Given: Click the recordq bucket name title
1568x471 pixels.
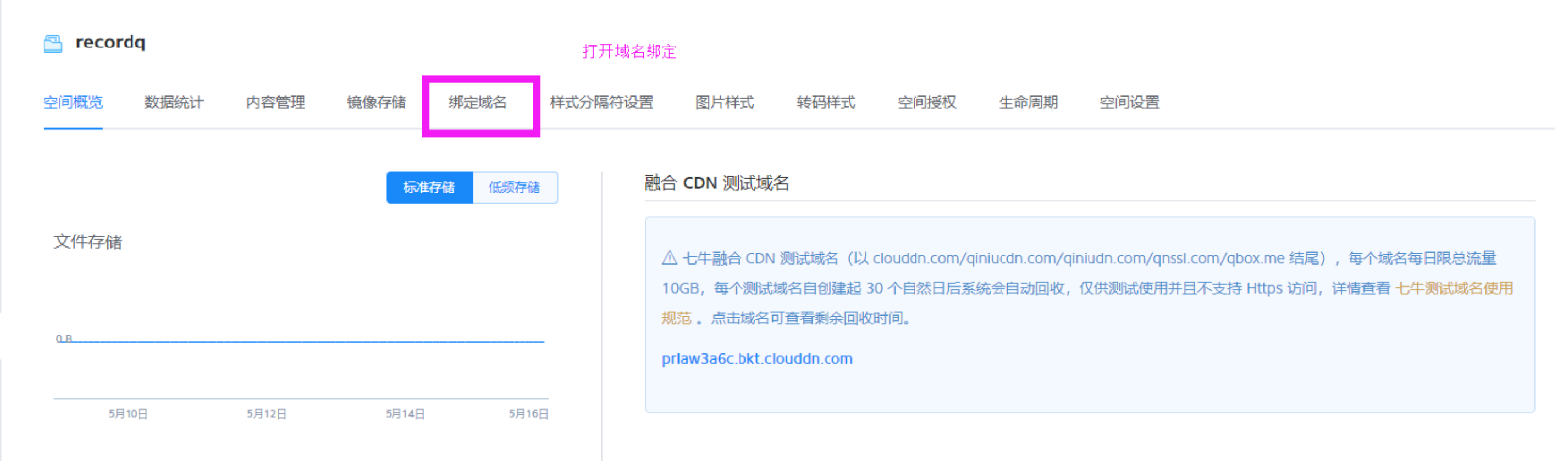Looking at the screenshot, I should click(111, 42).
